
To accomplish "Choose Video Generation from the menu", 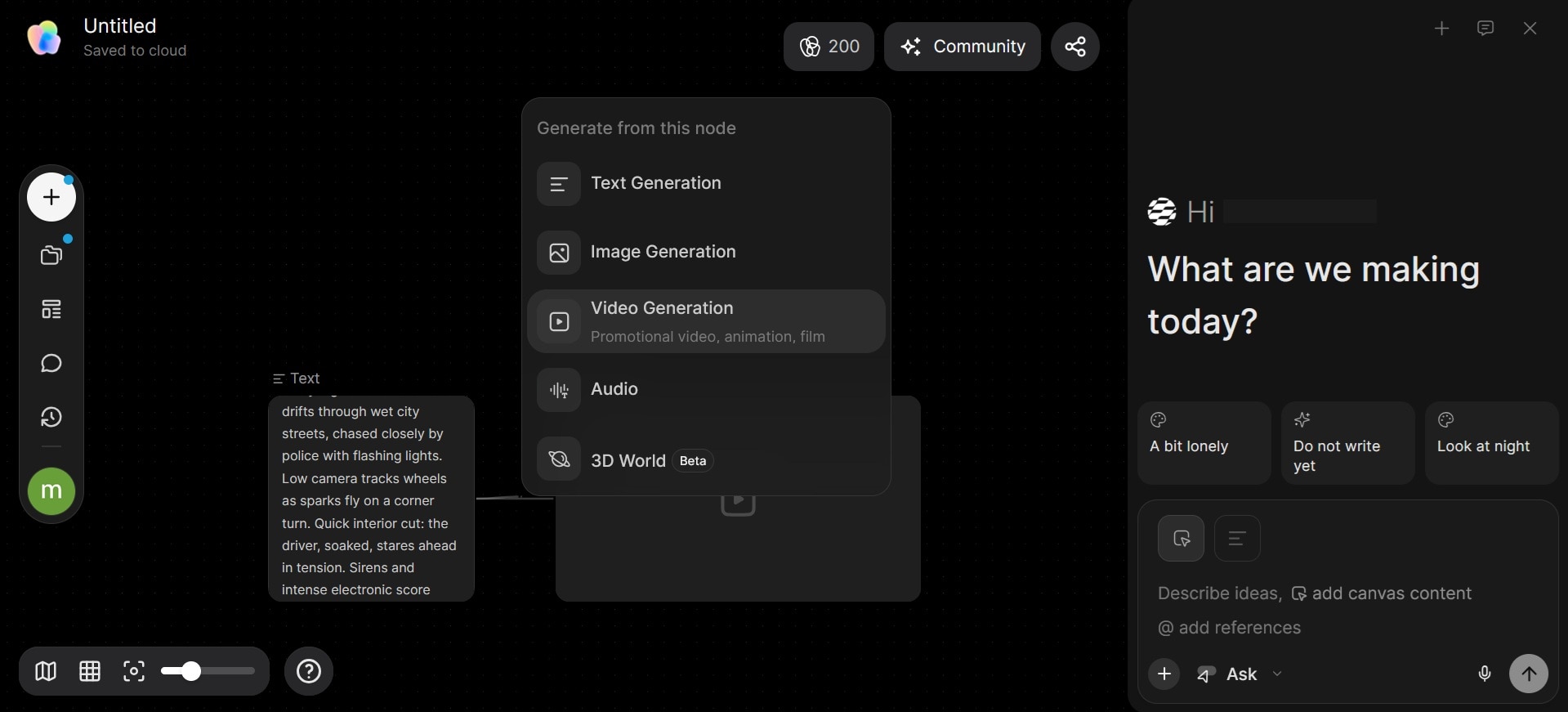I will (706, 321).
